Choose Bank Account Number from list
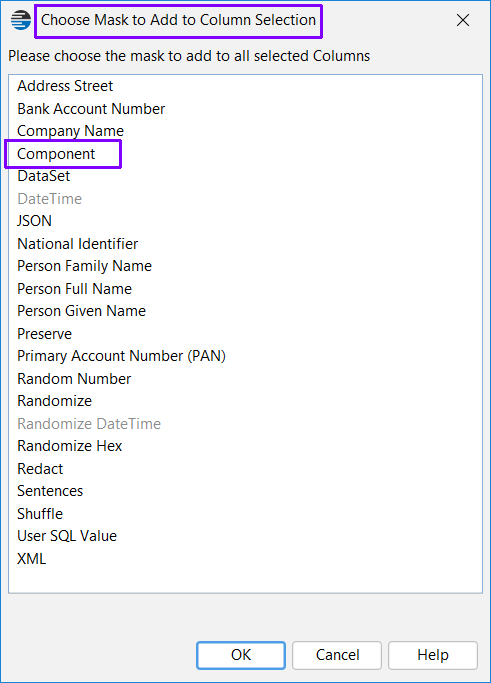The width and height of the screenshot is (491, 683). coord(91,108)
